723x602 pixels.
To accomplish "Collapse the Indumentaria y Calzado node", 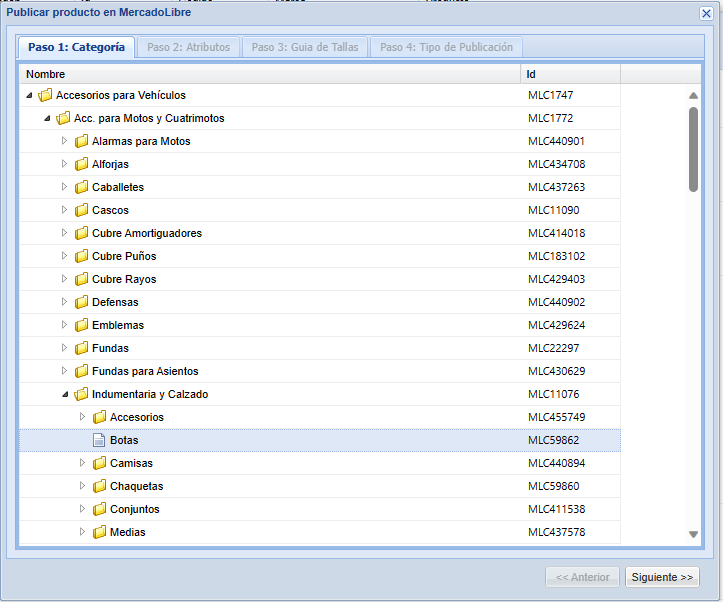I will (65, 395).
